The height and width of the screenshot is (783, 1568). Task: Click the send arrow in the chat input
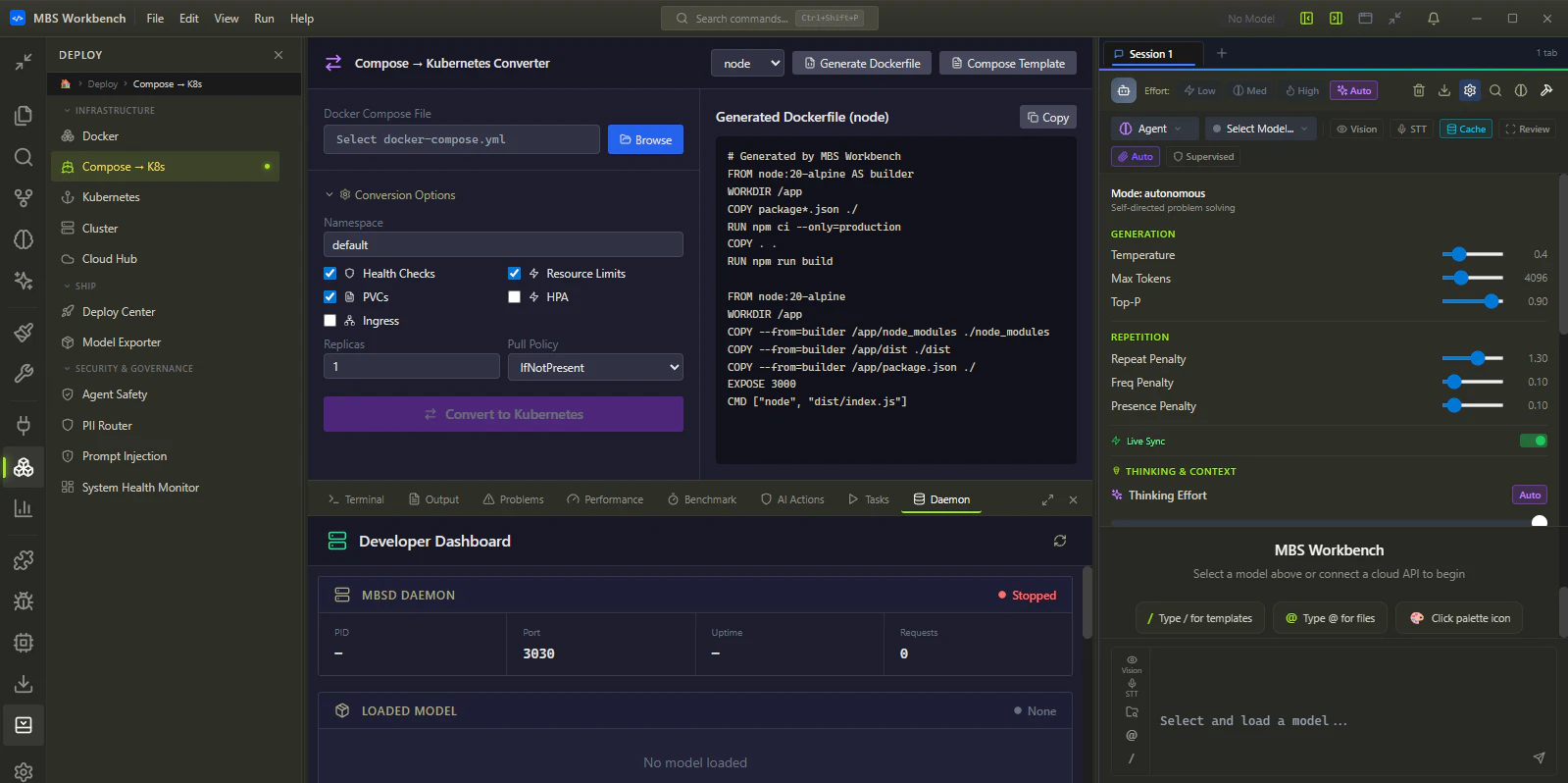click(x=1539, y=757)
